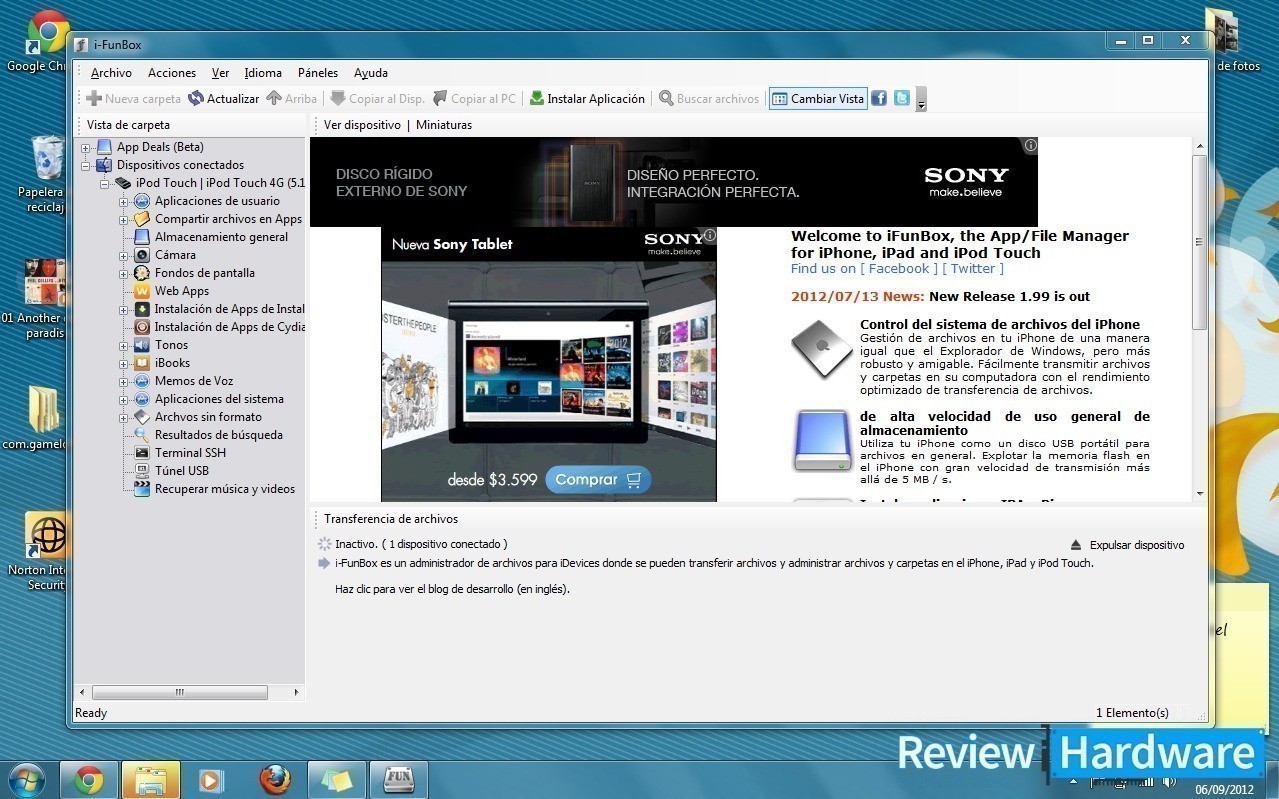Expand the Cámara tree node
The width and height of the screenshot is (1279, 799).
[x=124, y=256]
